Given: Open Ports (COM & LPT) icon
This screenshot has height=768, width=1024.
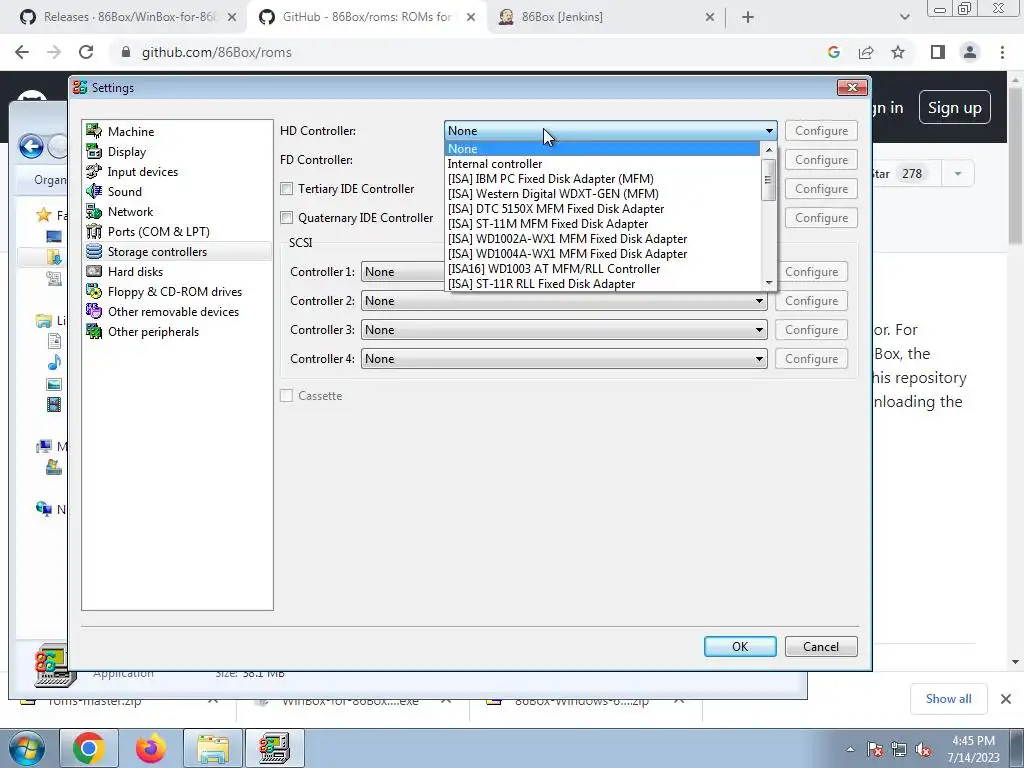Looking at the screenshot, I should point(94,232).
